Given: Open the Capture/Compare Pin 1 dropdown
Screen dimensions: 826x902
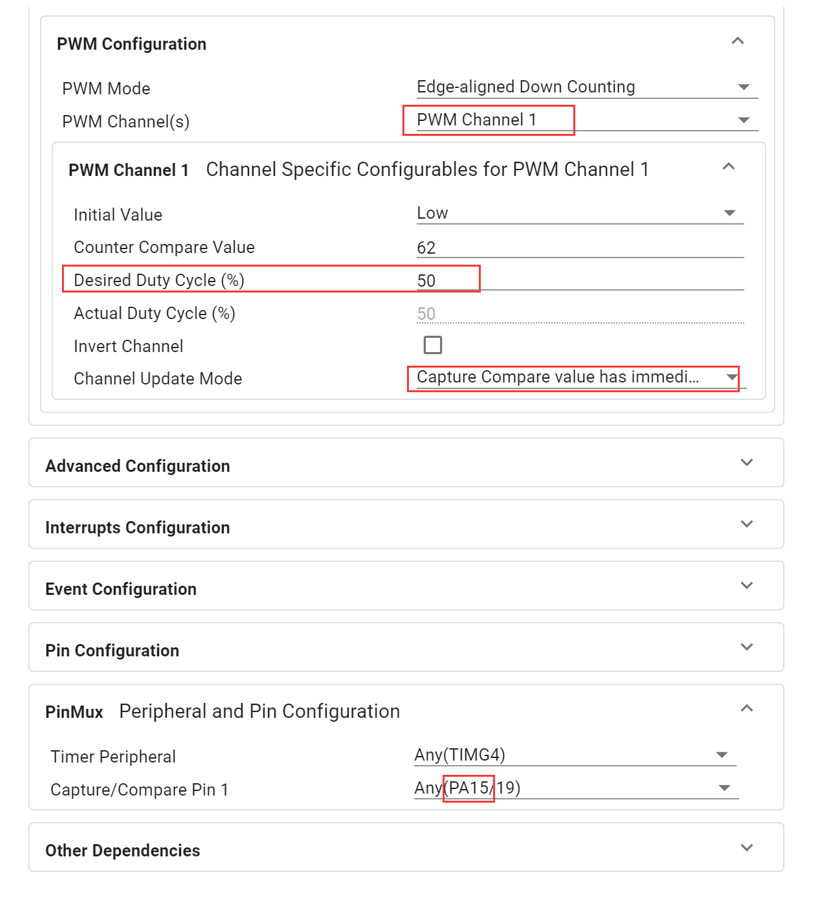Looking at the screenshot, I should [x=575, y=788].
